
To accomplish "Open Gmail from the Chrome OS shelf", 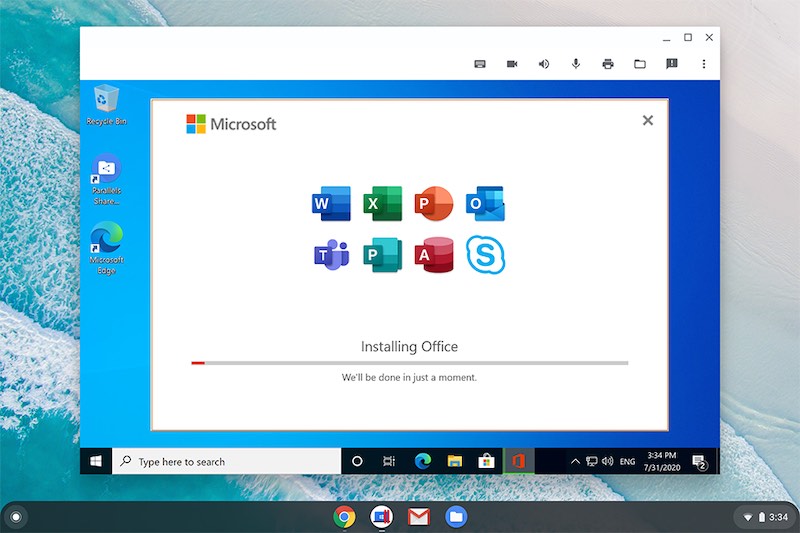I will tap(419, 517).
